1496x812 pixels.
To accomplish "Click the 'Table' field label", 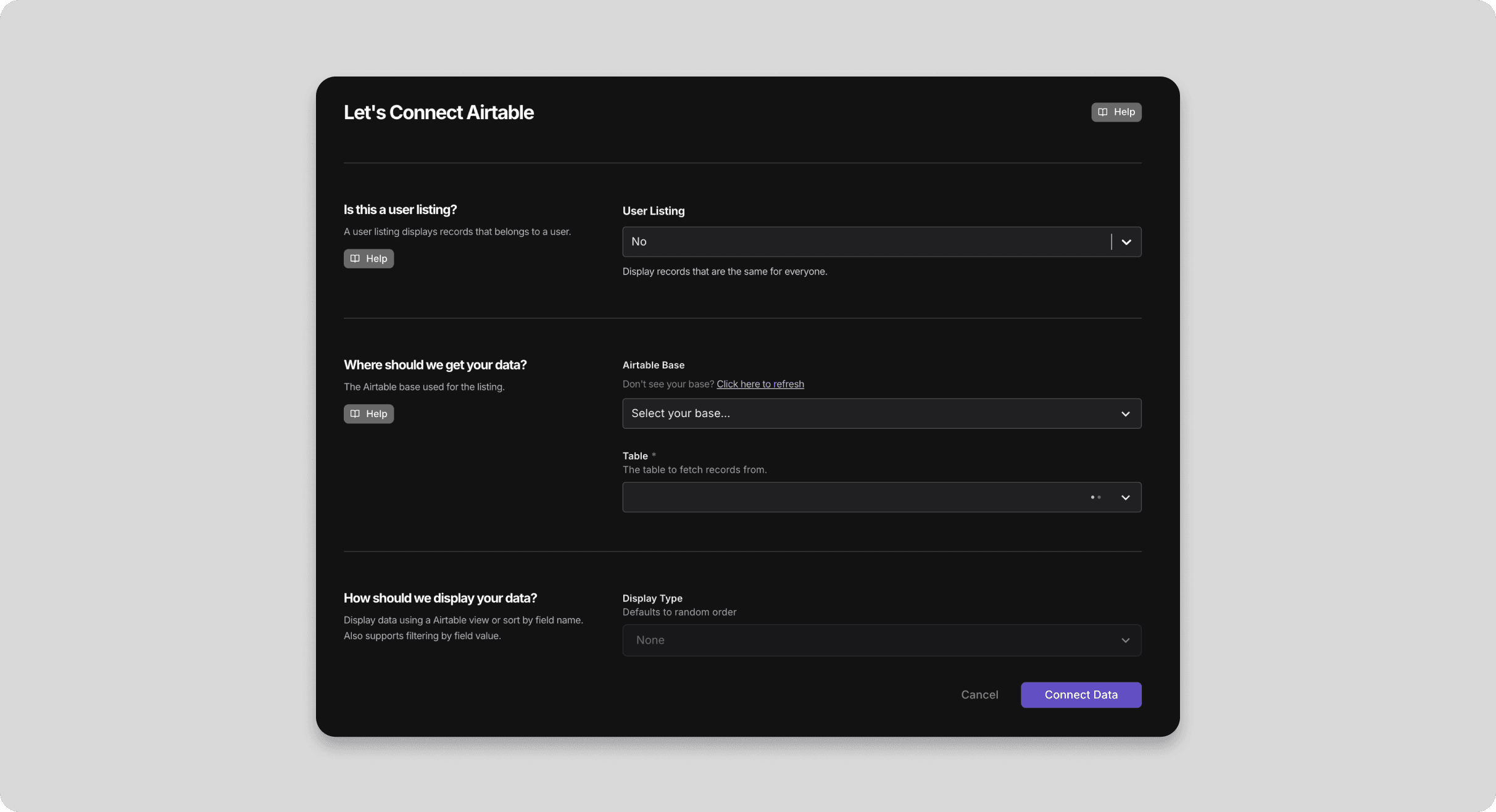I will pyautogui.click(x=635, y=456).
